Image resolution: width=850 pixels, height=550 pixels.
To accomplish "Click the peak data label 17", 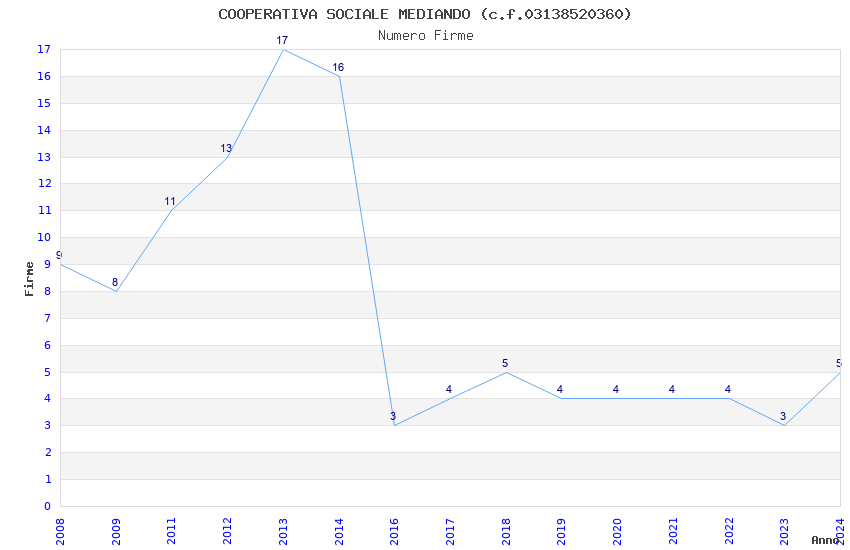I will point(282,40).
